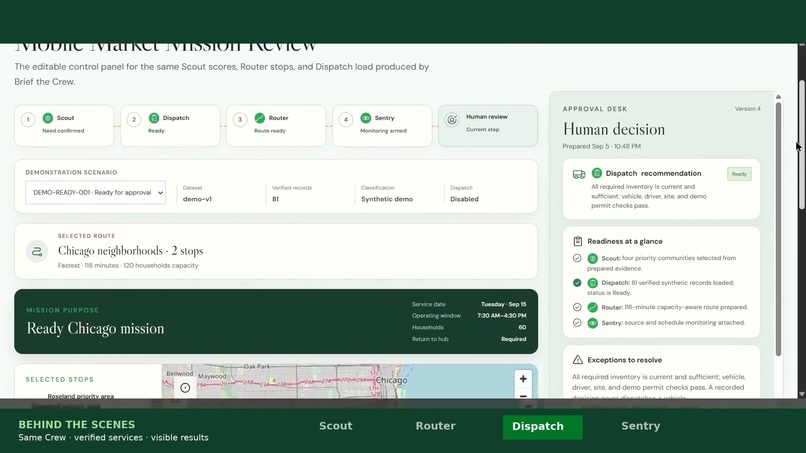Viewport: 806px width, 453px height.
Task: Click the page's vertical scrollbar thumb
Action: 802,144
